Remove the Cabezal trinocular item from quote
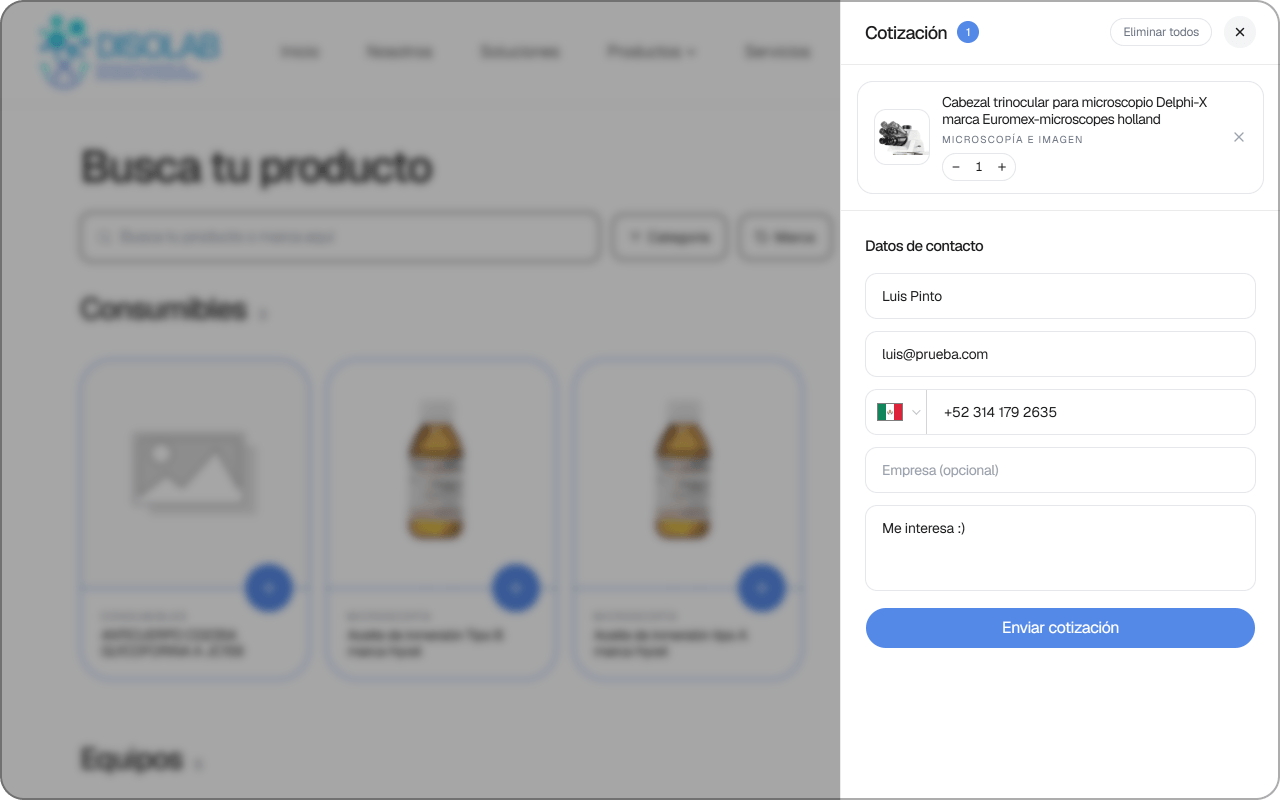The height and width of the screenshot is (800, 1280). coord(1239,137)
